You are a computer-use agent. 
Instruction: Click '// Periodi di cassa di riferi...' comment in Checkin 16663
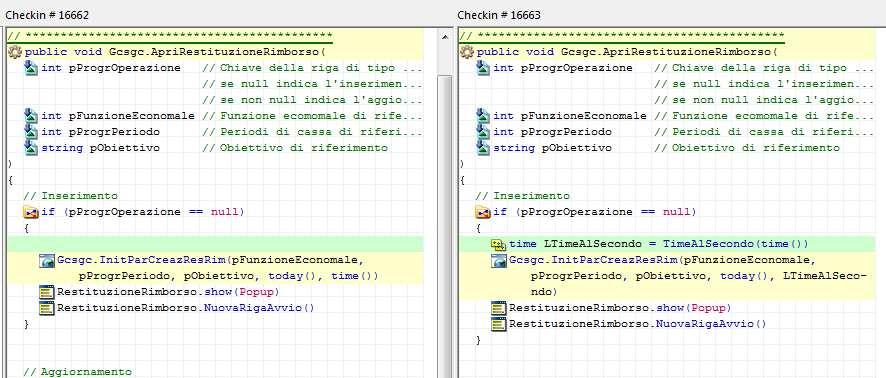[x=765, y=132]
